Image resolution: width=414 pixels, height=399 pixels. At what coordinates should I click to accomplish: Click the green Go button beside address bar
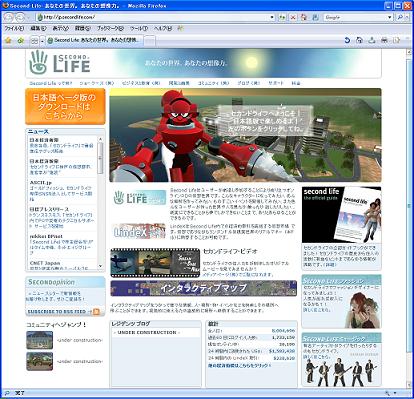coord(282,17)
